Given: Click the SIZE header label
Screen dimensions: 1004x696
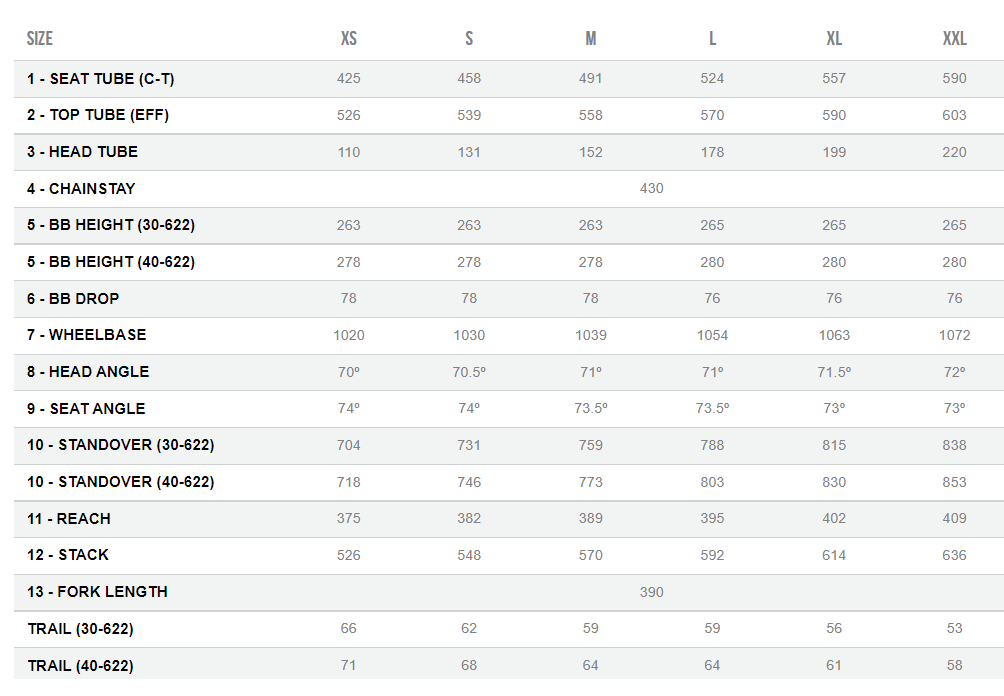Looking at the screenshot, I should point(40,39).
